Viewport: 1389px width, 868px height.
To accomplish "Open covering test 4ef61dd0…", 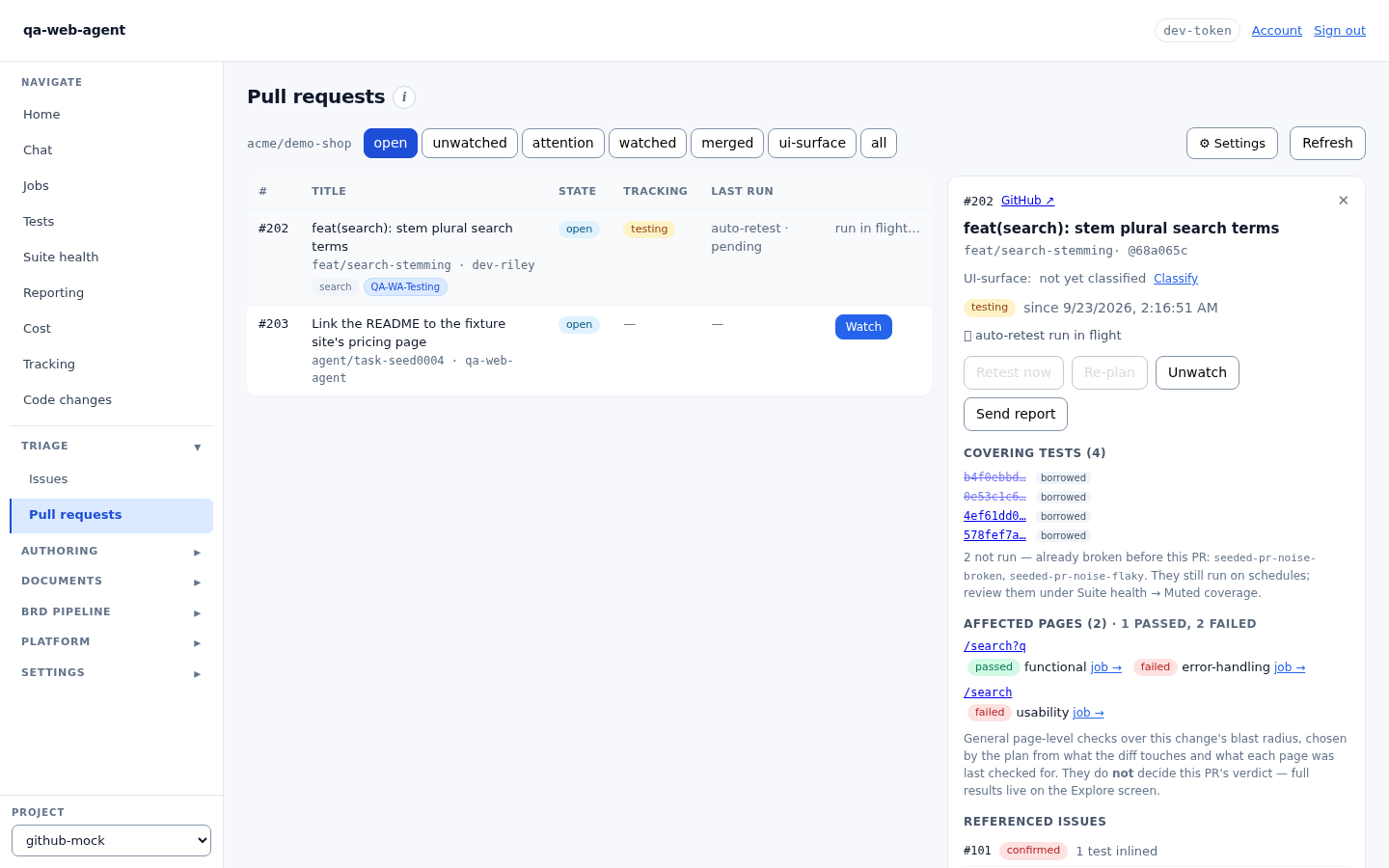I will point(994,516).
